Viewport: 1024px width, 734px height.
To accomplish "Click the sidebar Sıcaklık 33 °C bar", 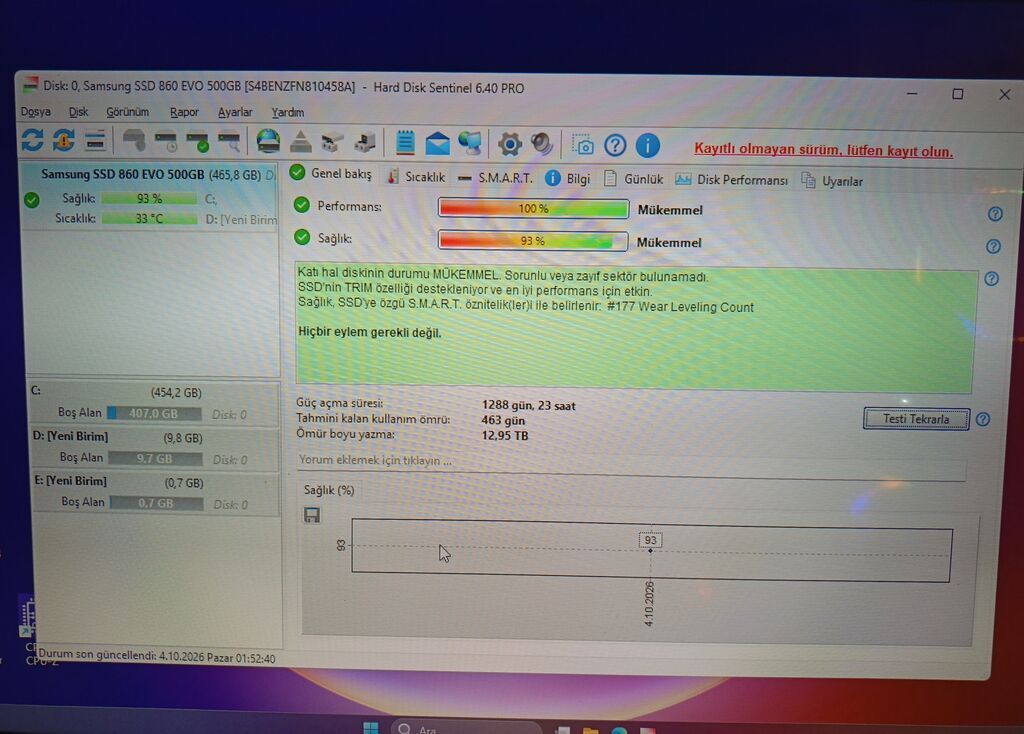I will coord(150,218).
